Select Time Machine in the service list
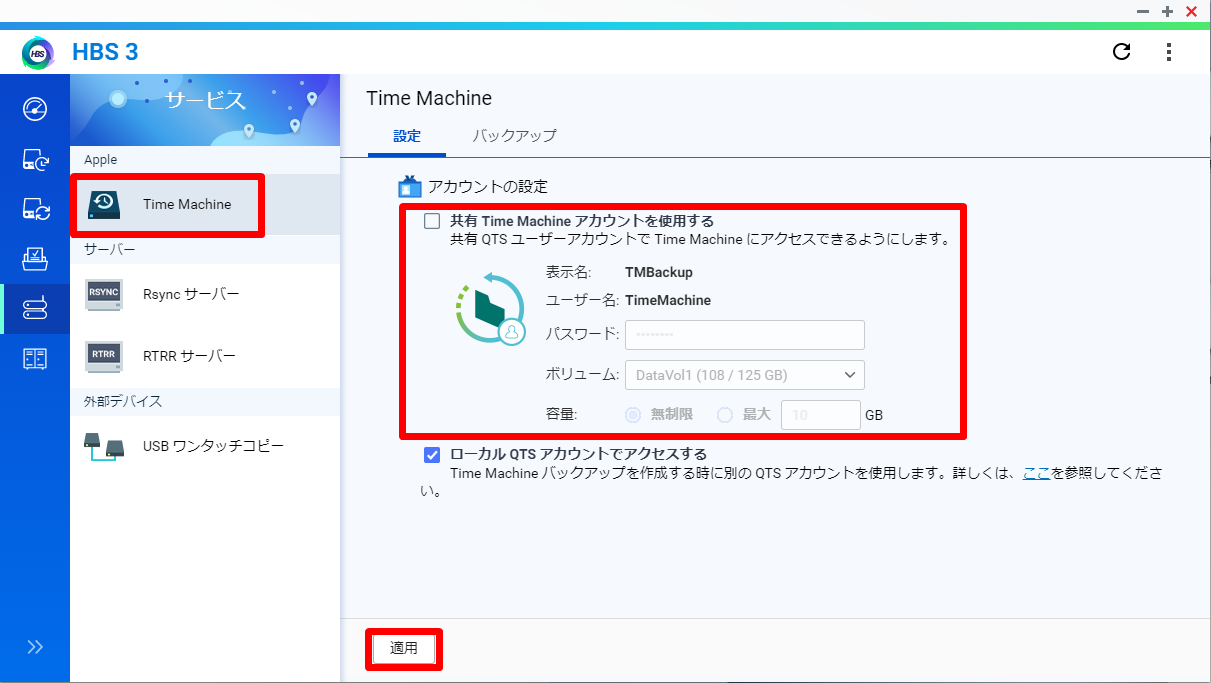 (205, 204)
